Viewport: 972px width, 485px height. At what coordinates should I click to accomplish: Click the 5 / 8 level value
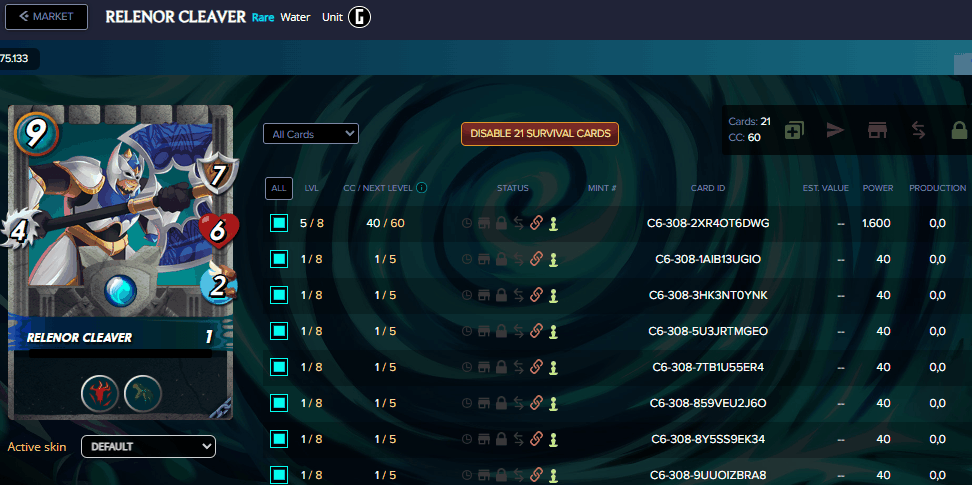click(x=311, y=223)
